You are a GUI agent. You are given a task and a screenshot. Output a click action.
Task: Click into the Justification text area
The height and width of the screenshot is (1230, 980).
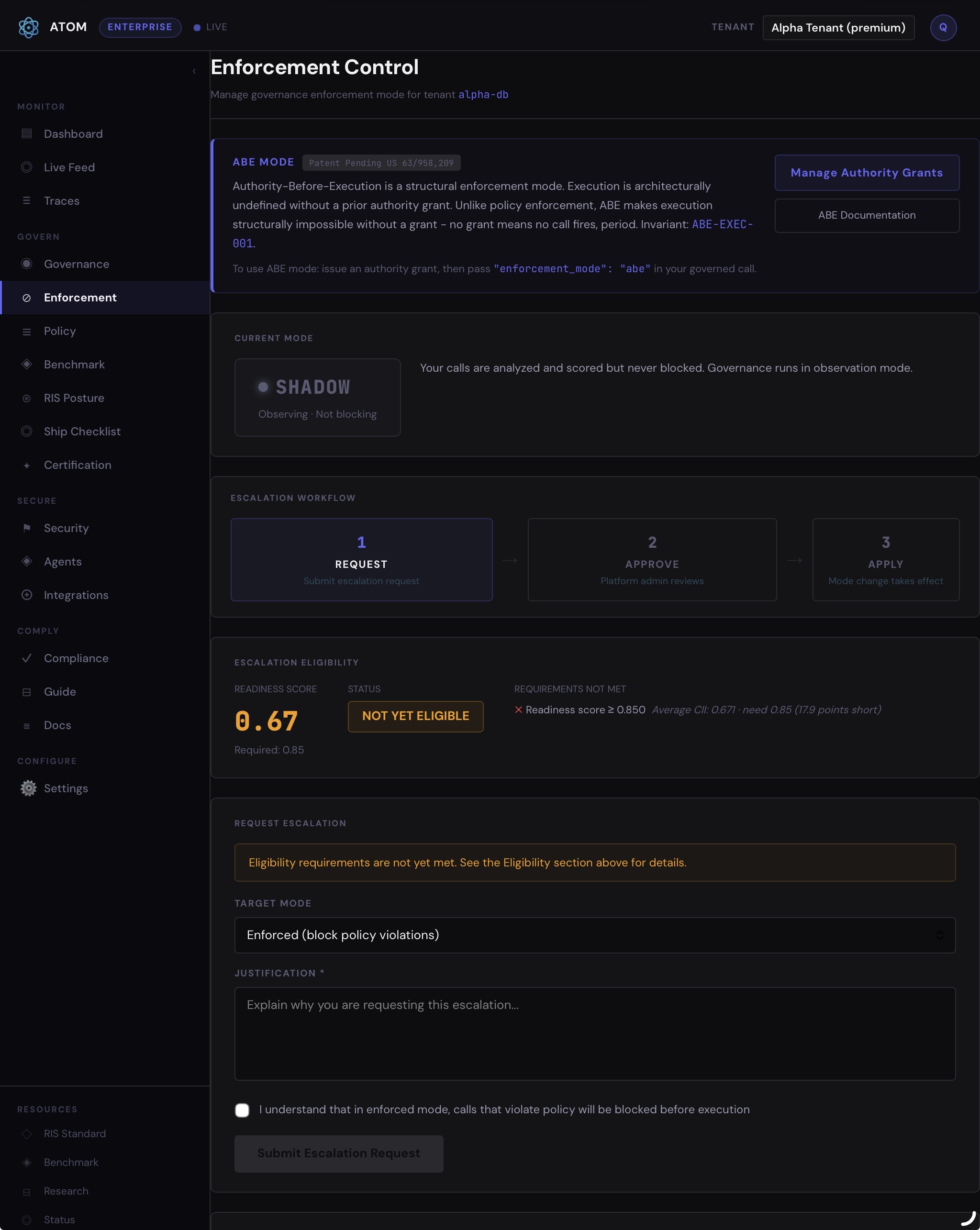coord(594,1033)
